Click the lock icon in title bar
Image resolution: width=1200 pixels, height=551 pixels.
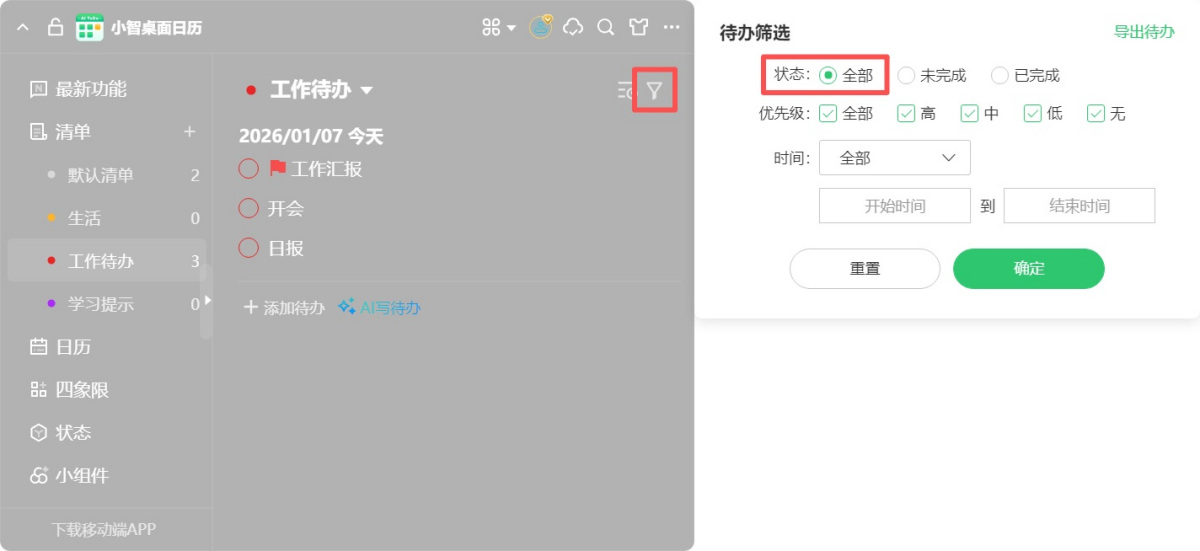click(55, 28)
